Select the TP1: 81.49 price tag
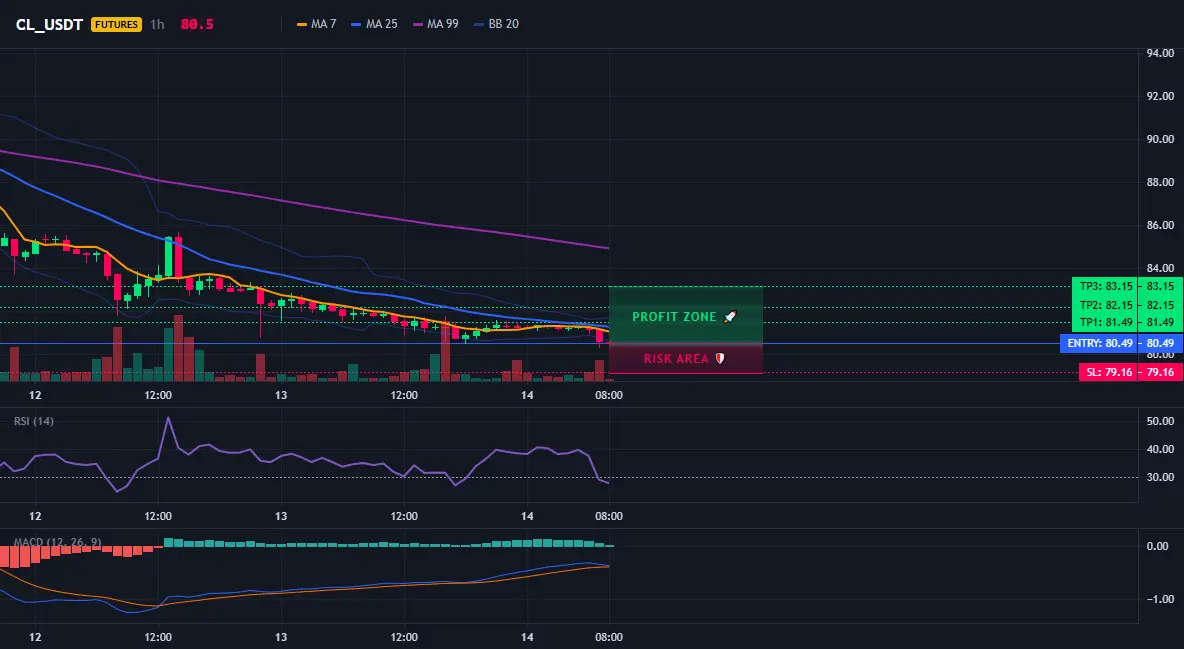Image resolution: width=1184 pixels, height=649 pixels. pyautogui.click(x=1106, y=323)
